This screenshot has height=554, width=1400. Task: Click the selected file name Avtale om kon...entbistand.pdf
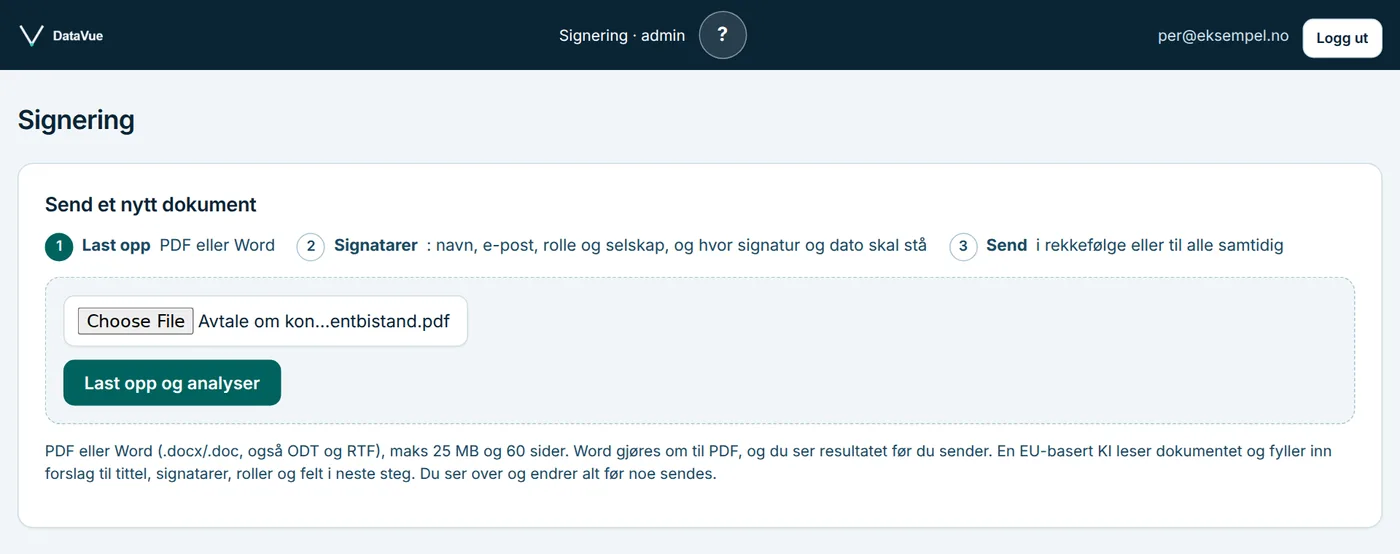[324, 321]
